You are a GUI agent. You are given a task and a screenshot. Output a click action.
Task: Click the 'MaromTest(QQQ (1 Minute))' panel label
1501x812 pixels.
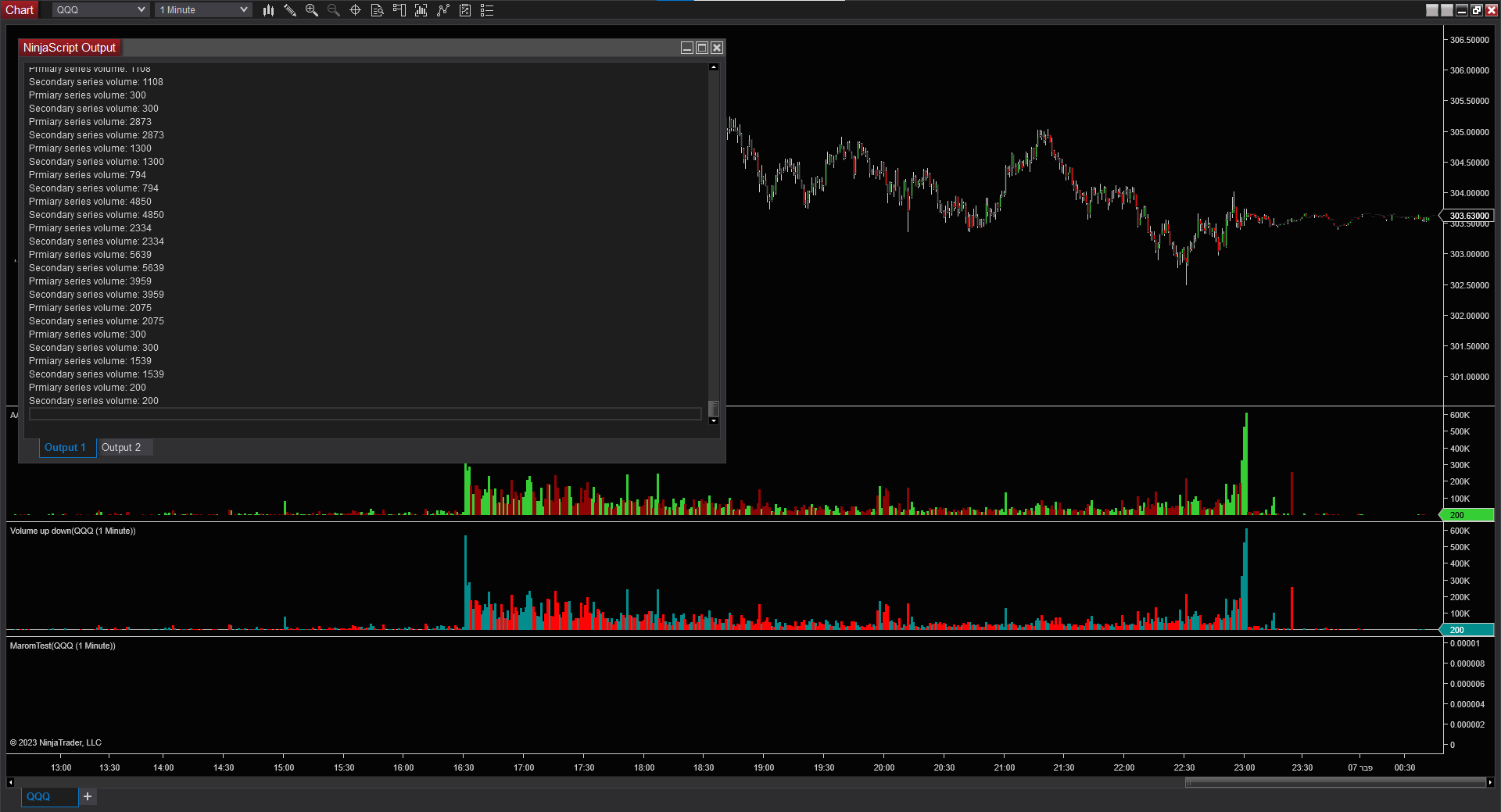pos(63,646)
